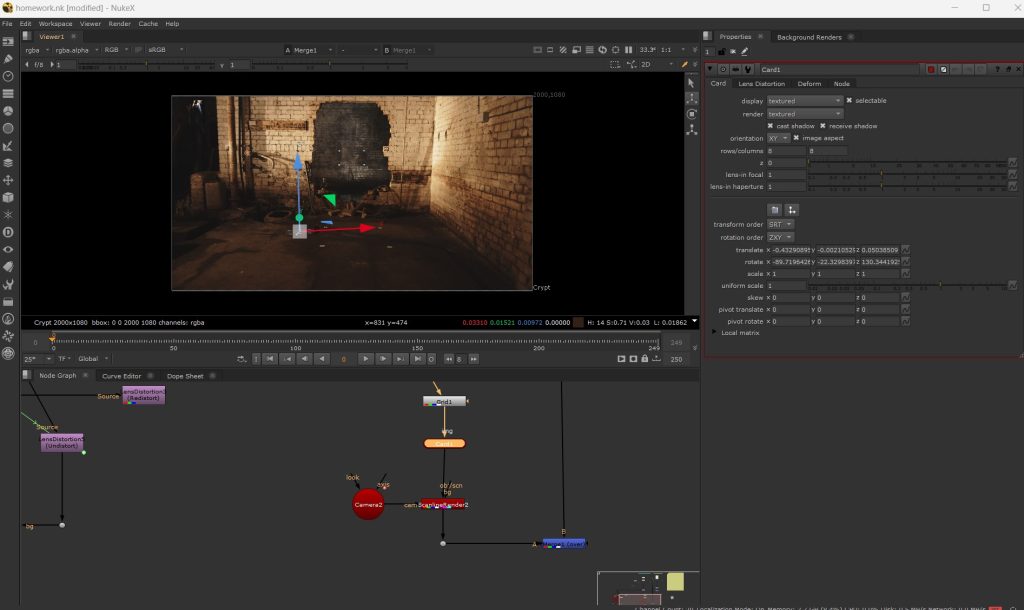This screenshot has height=610, width=1024.
Task: Disable the image aspect checkbox
Action: coord(796,138)
